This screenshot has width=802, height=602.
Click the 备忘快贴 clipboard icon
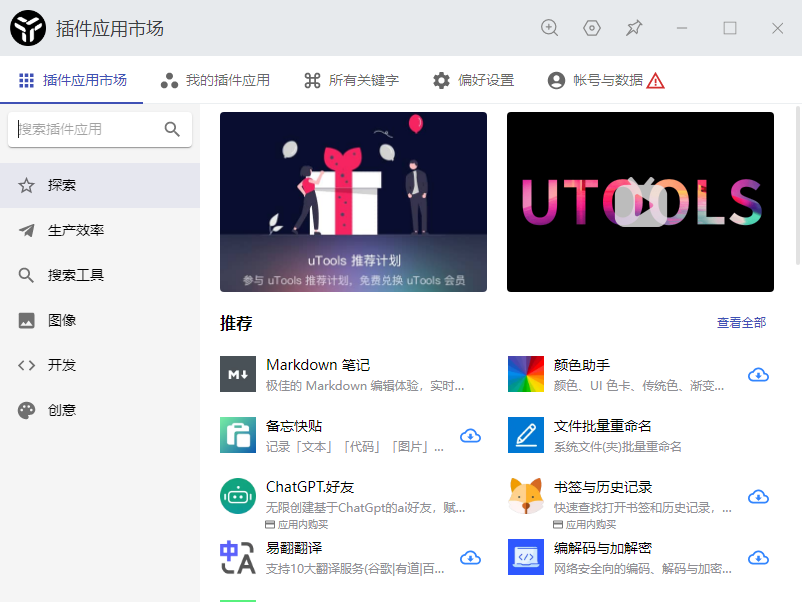pos(238,435)
